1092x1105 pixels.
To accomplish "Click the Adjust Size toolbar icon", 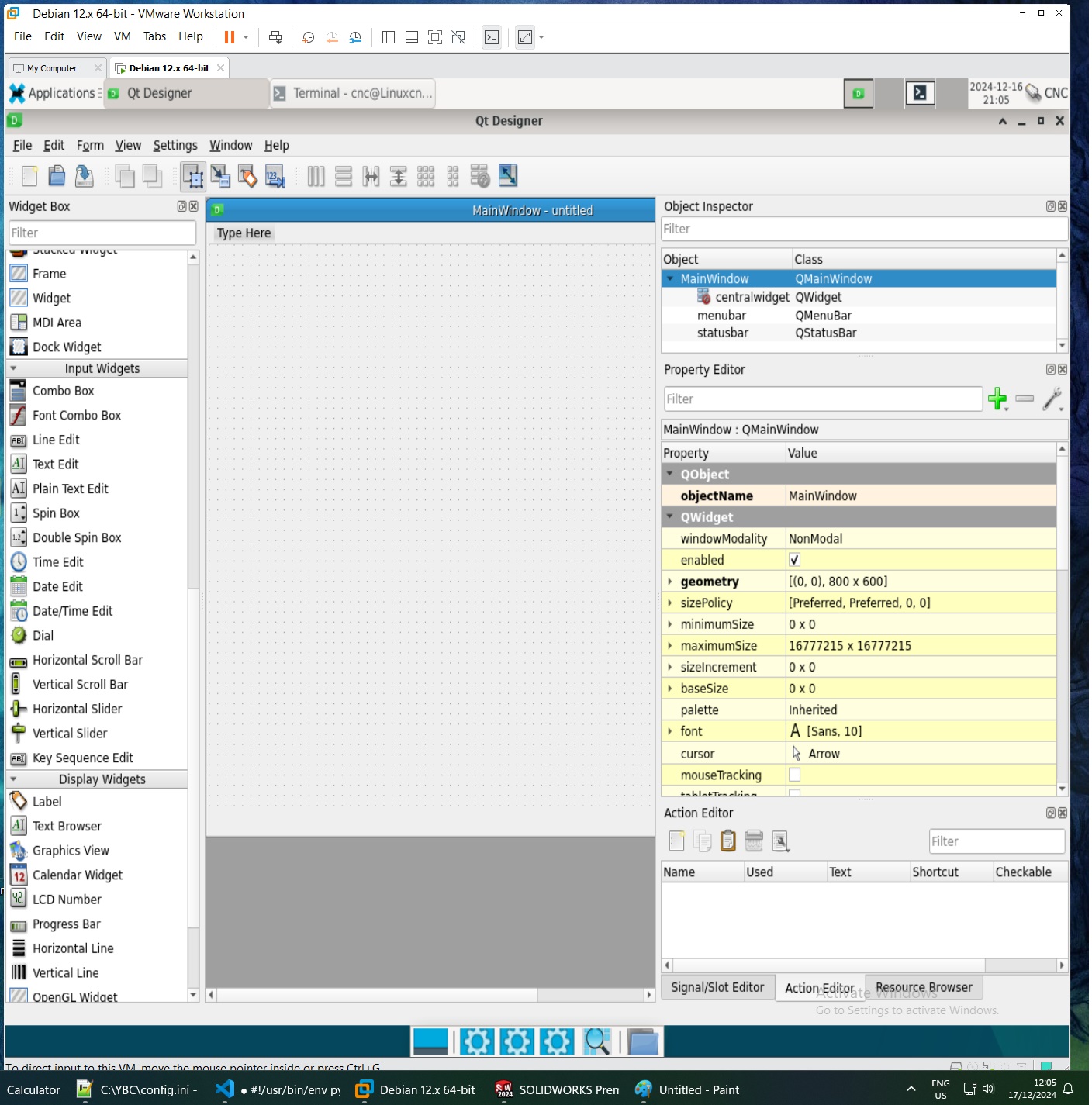I will click(508, 177).
